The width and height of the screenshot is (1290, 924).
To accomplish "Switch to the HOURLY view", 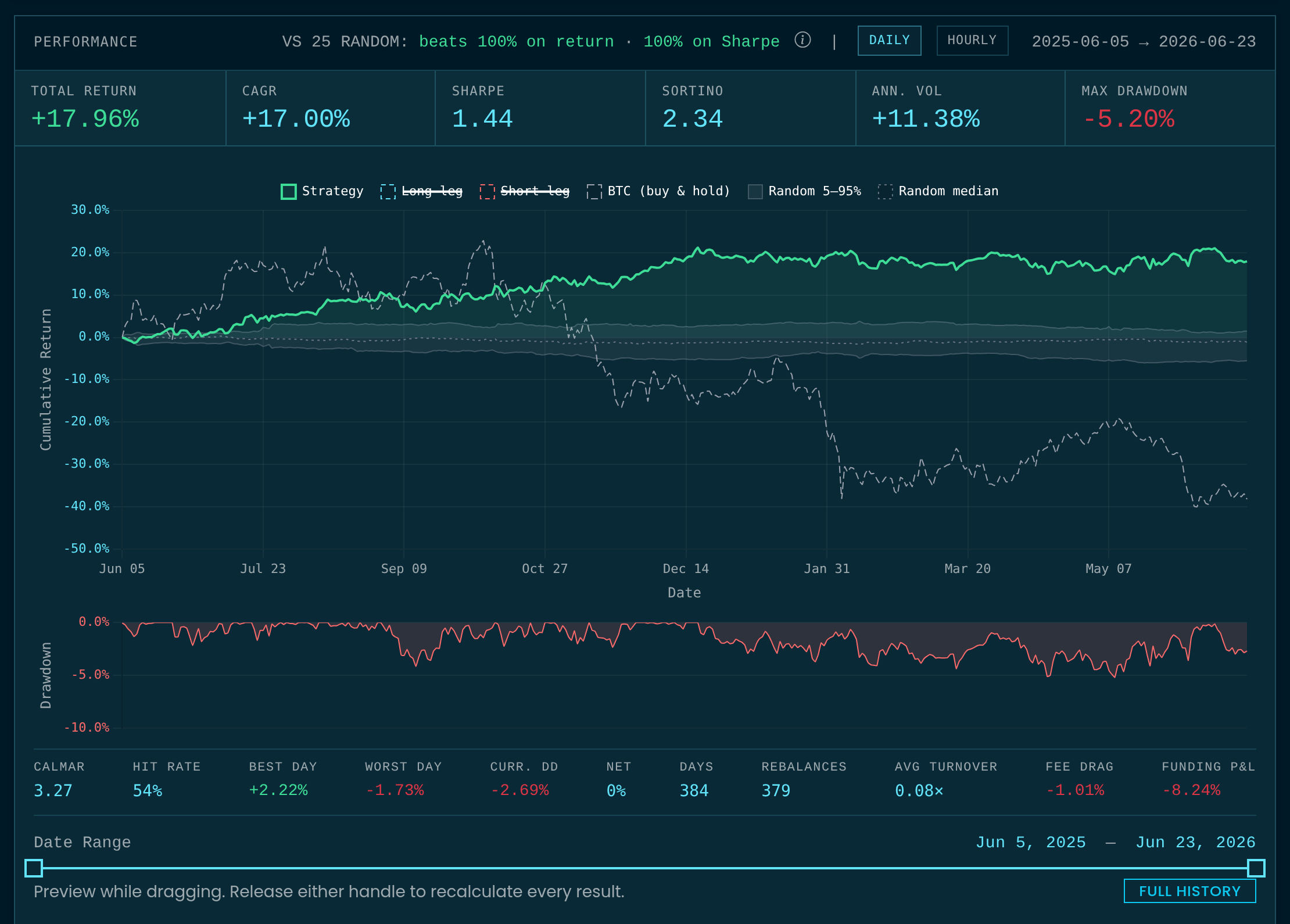I will 972,41.
